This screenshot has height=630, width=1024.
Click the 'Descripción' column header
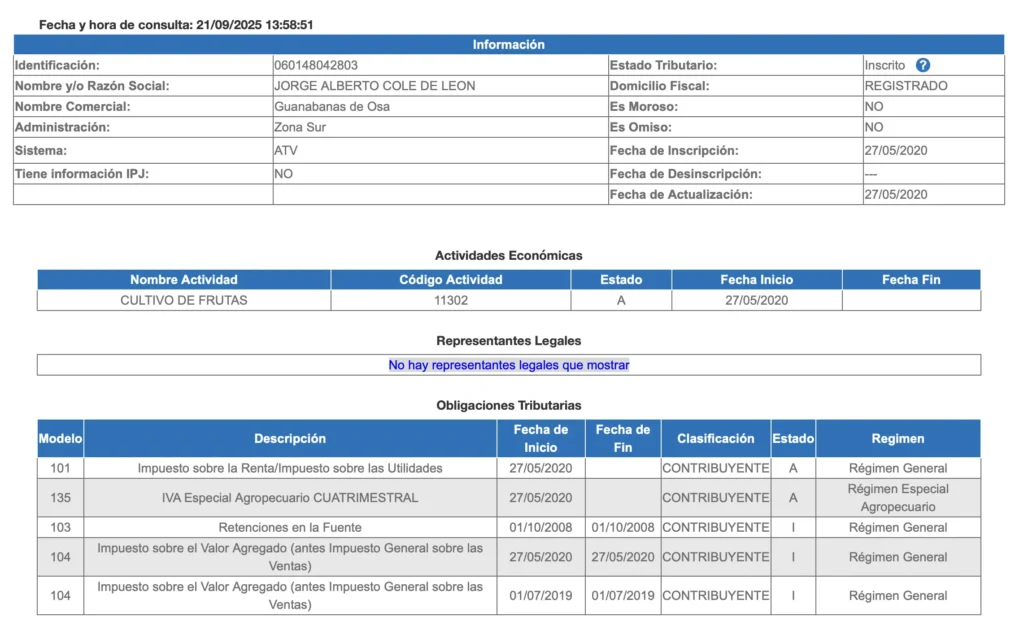pyautogui.click(x=290, y=439)
